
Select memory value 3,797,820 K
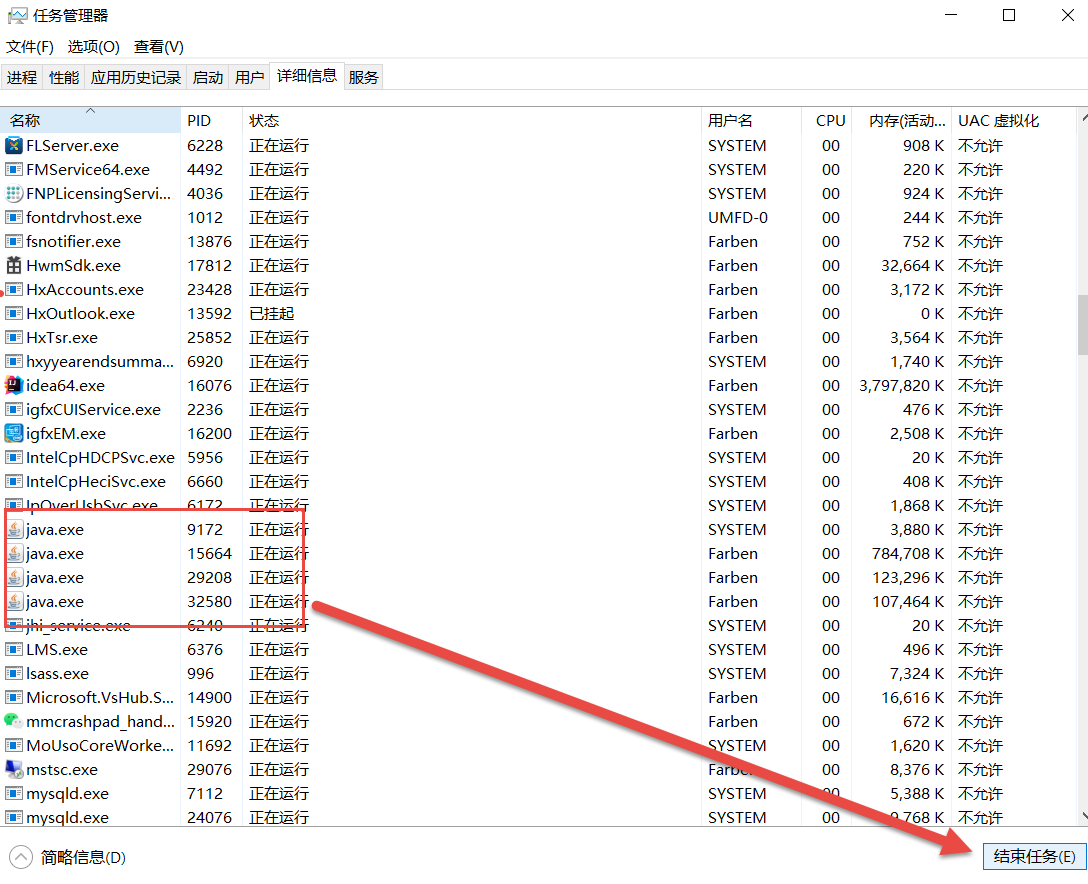pos(901,386)
